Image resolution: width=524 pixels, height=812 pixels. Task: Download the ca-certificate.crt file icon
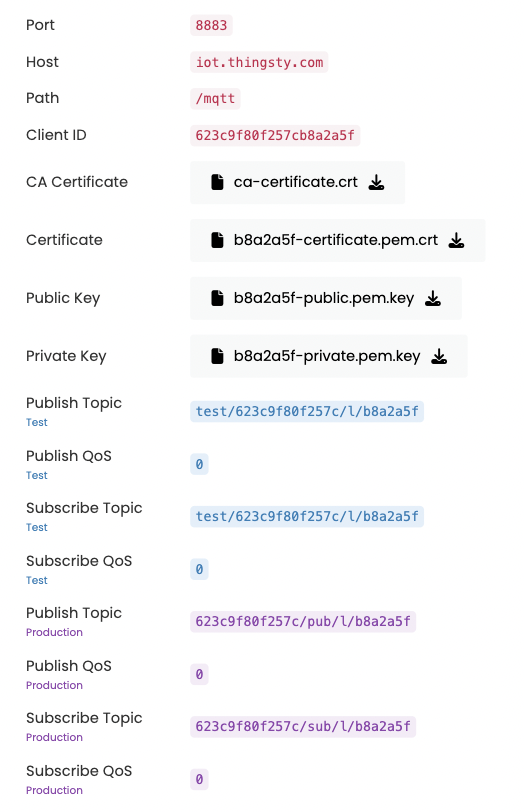(376, 182)
